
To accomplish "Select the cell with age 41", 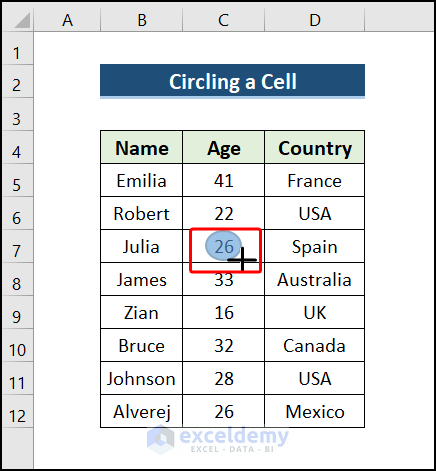I will pyautogui.click(x=223, y=180).
